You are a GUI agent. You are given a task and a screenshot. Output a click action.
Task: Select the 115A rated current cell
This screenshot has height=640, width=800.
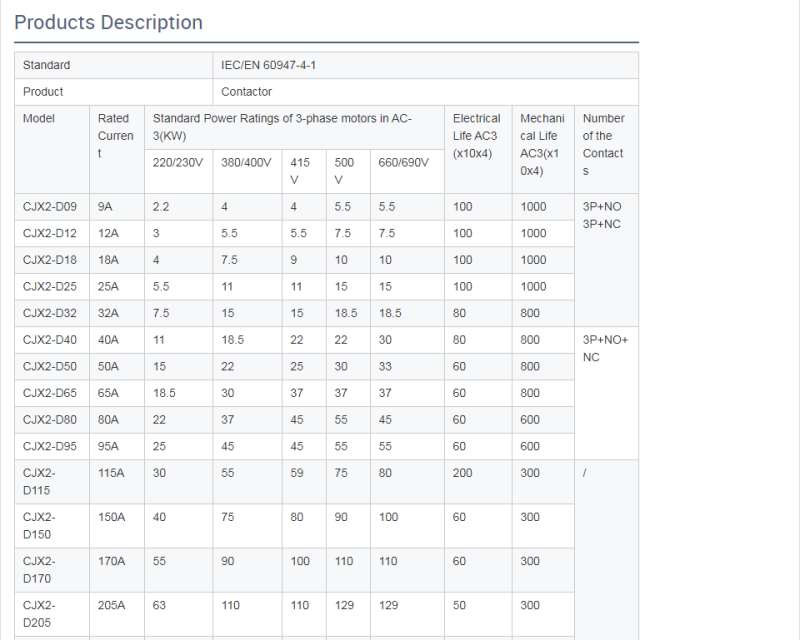112,473
